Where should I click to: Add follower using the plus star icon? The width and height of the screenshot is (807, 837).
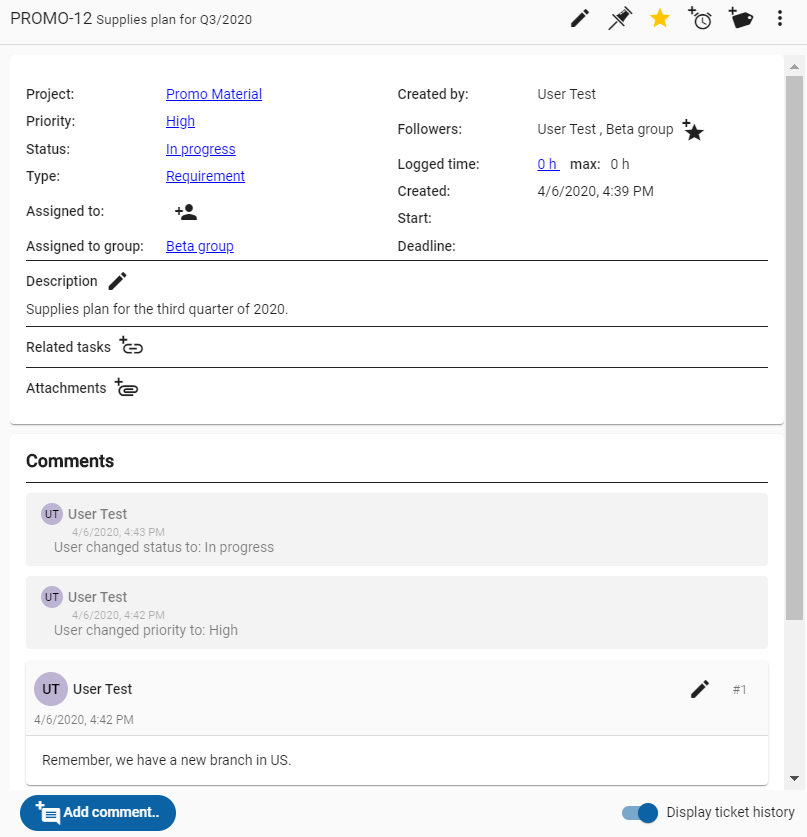point(693,130)
